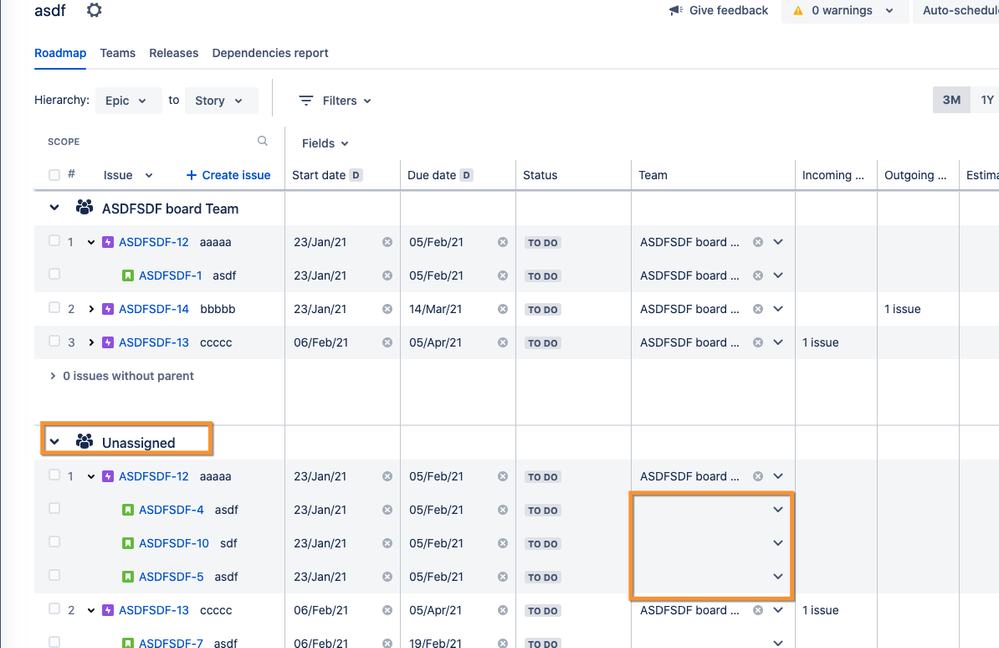Viewport: 999px width, 648px height.
Task: Clear start date of ASDFSDF-14
Action: click(x=387, y=309)
